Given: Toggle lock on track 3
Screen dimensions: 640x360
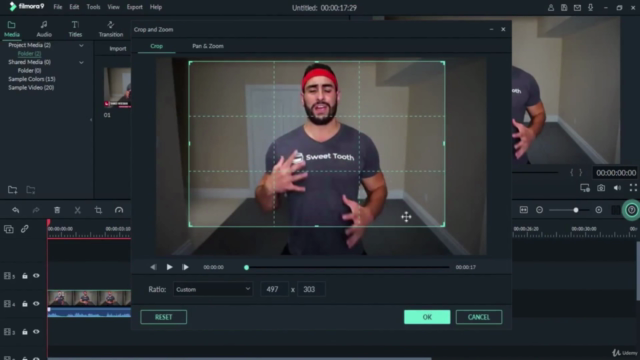Looking at the screenshot, I should point(24,332).
